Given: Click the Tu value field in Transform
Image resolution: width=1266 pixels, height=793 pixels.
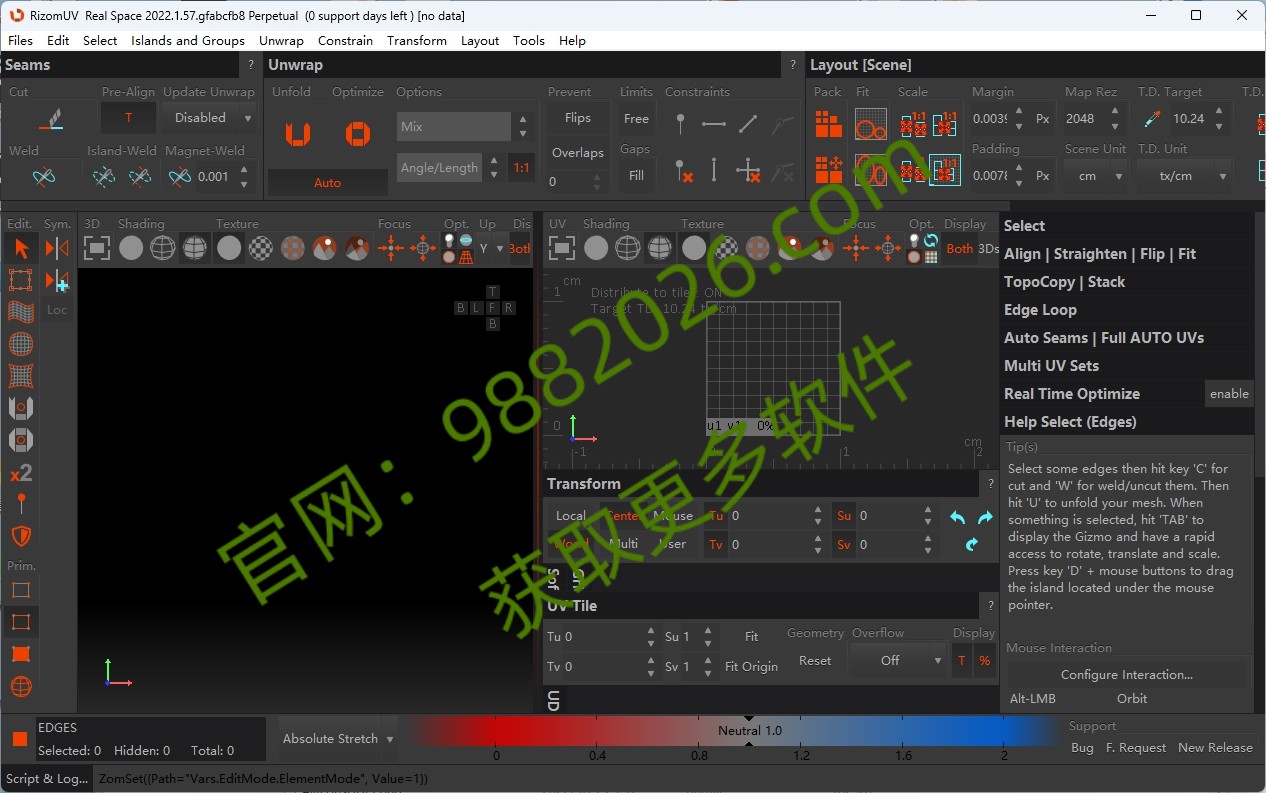Looking at the screenshot, I should (770, 516).
